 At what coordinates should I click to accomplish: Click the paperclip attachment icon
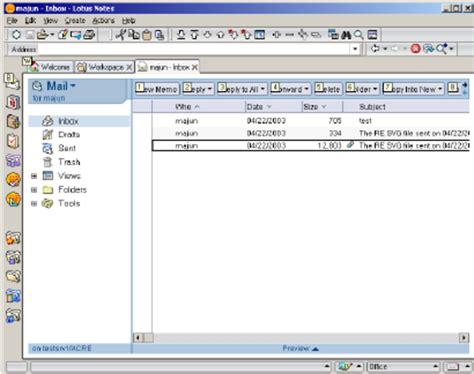(350, 145)
